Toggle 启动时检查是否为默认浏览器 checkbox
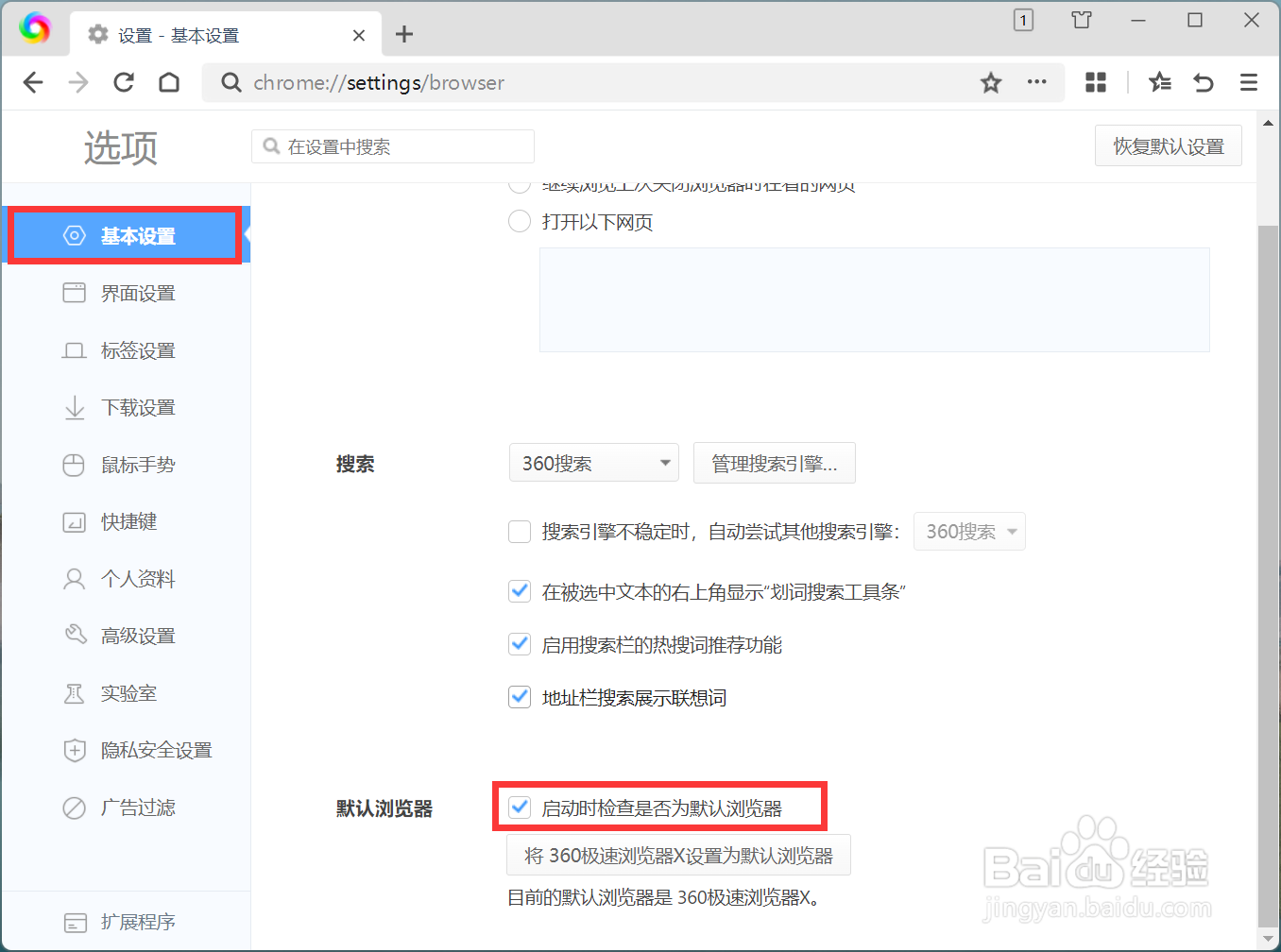This screenshot has height=952, width=1281. 520,807
